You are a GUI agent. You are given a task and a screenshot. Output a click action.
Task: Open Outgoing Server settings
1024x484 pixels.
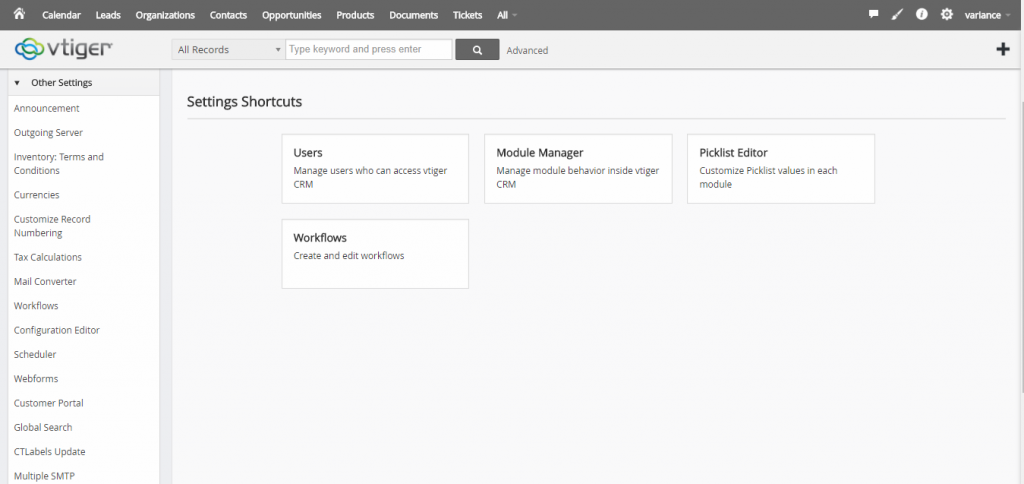tap(48, 133)
